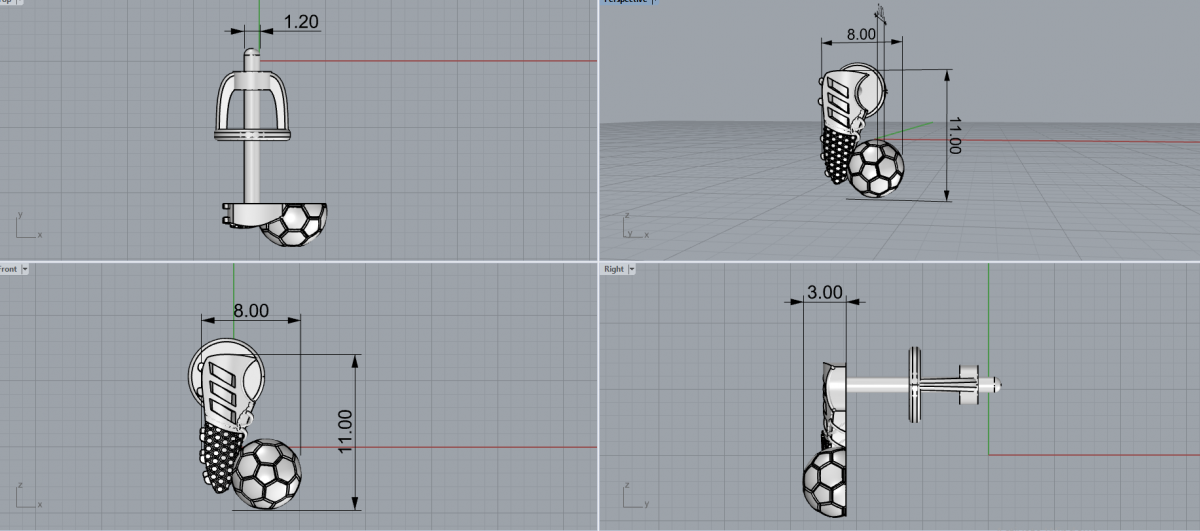The image size is (1200, 531).
Task: Click the world axis icon in Top viewport
Action: [27, 226]
